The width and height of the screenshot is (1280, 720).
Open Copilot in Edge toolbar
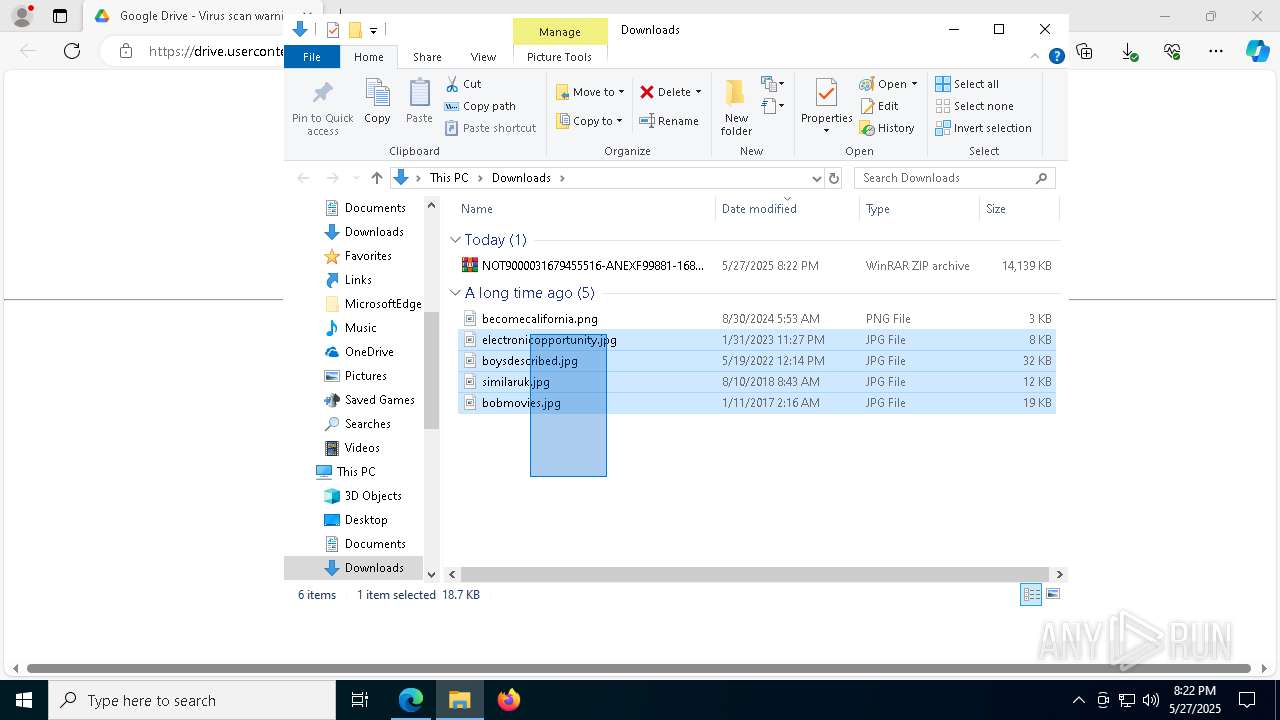tap(1257, 51)
